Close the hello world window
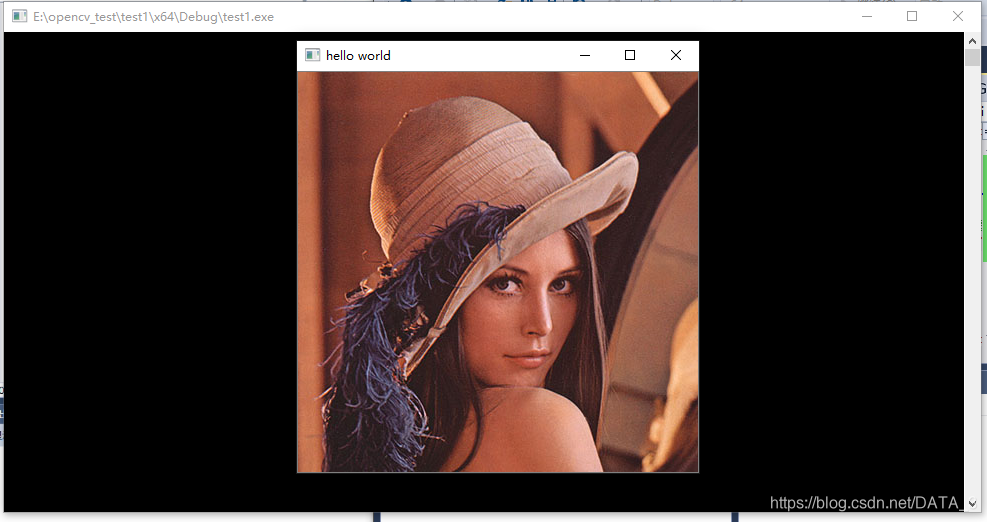The height and width of the screenshot is (522, 987). [x=675, y=55]
